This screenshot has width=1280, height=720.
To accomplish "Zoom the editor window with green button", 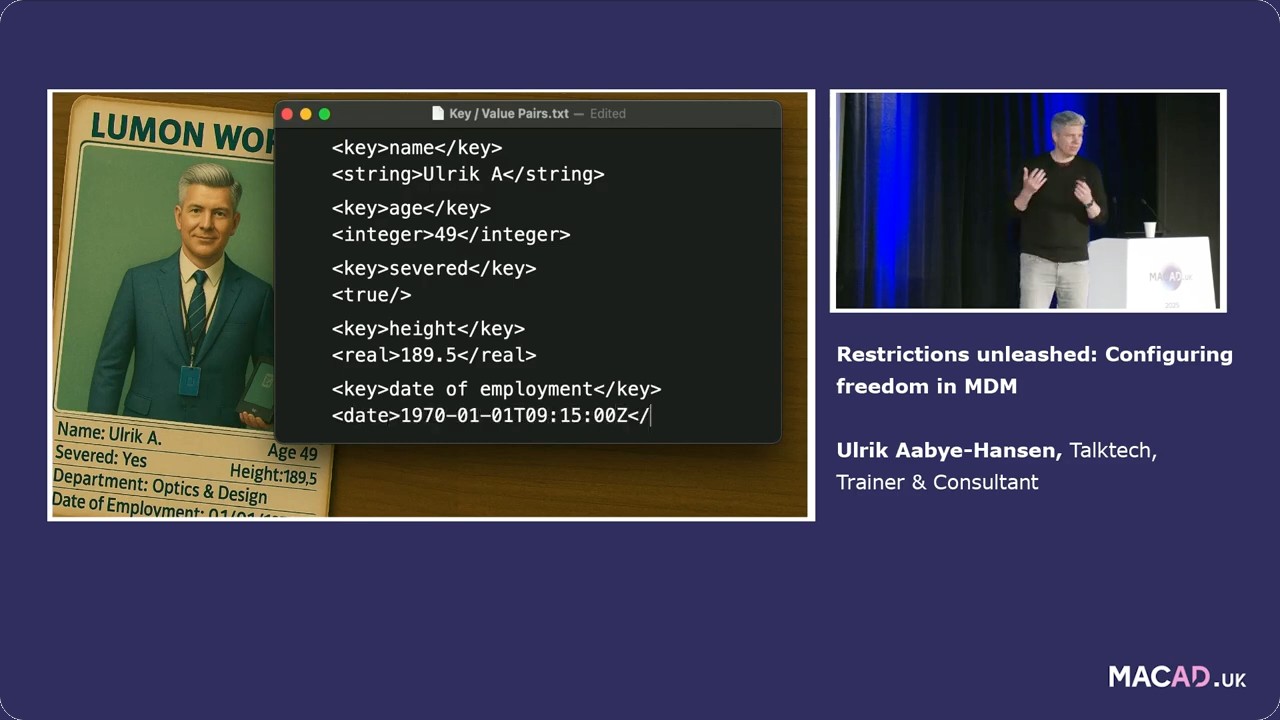I will (324, 114).
